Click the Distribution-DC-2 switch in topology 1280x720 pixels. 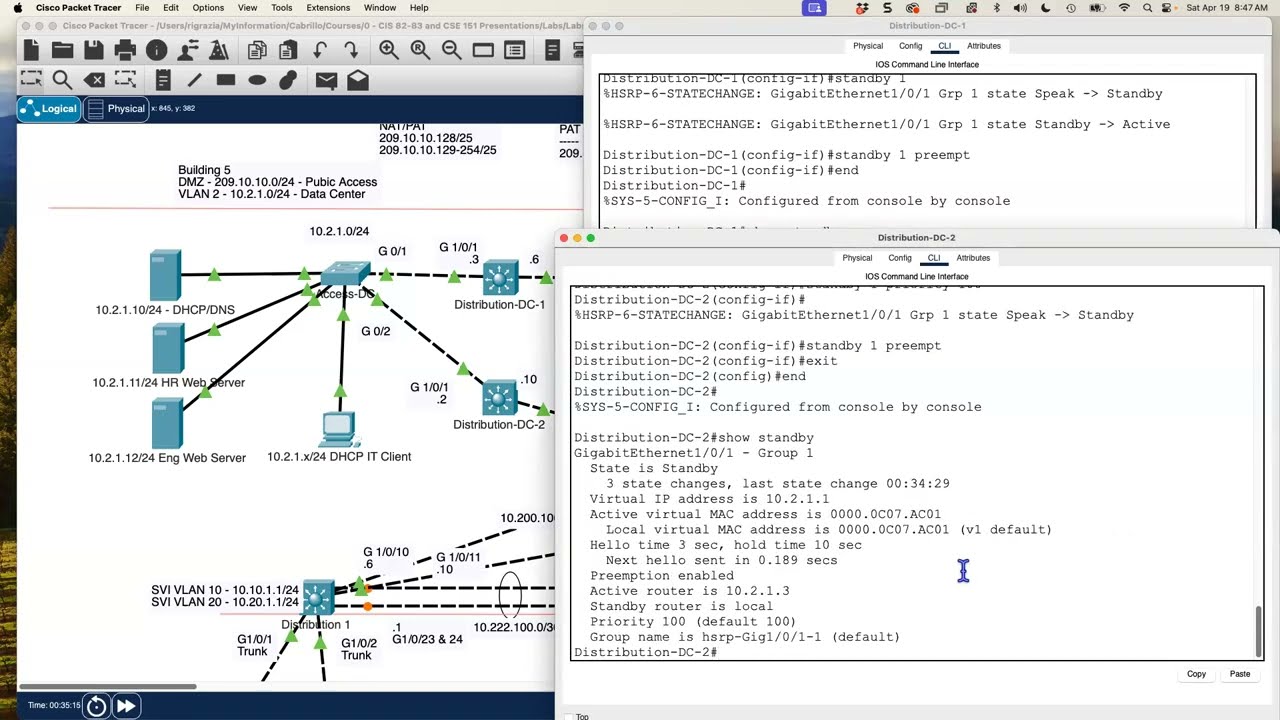[499, 398]
